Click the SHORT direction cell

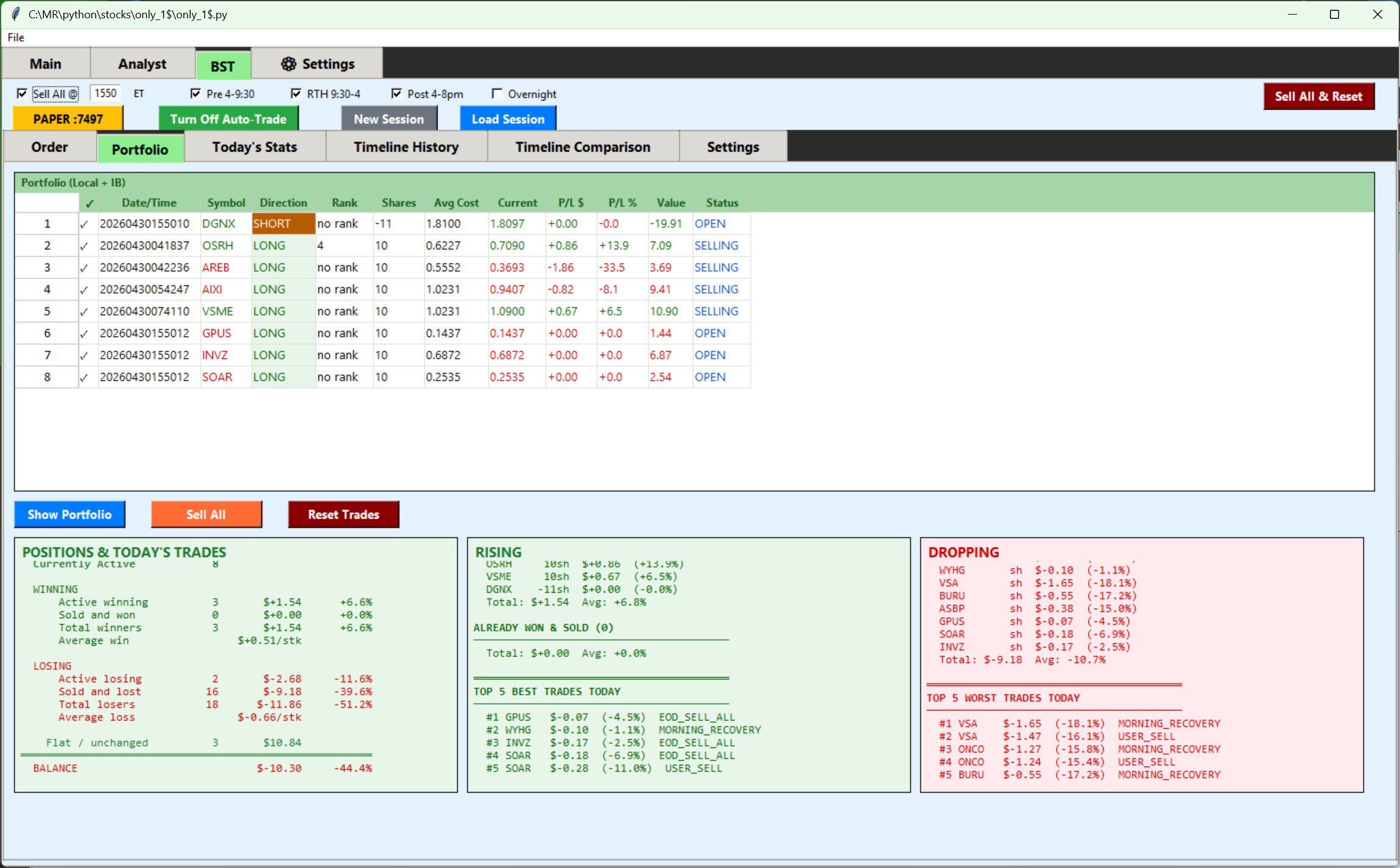[x=283, y=224]
